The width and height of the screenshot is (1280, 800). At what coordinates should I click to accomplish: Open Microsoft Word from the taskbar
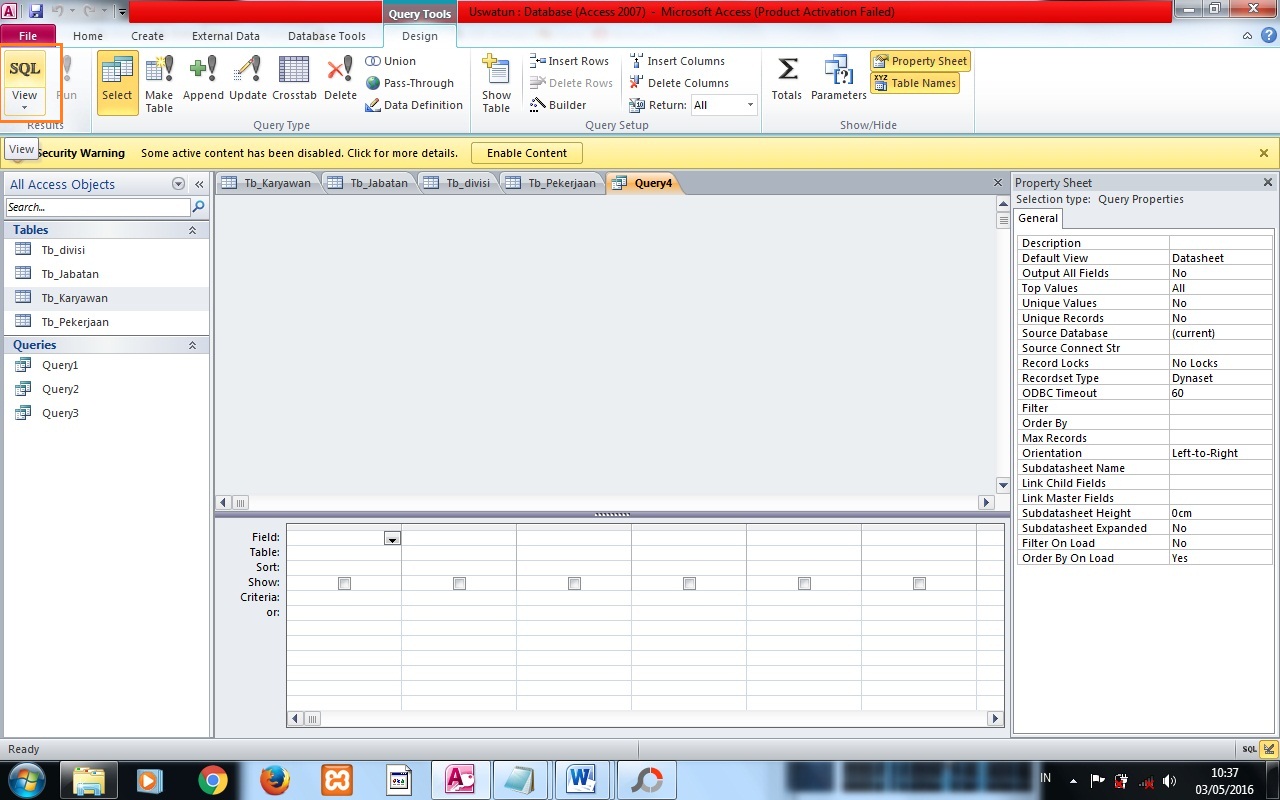[x=581, y=780]
